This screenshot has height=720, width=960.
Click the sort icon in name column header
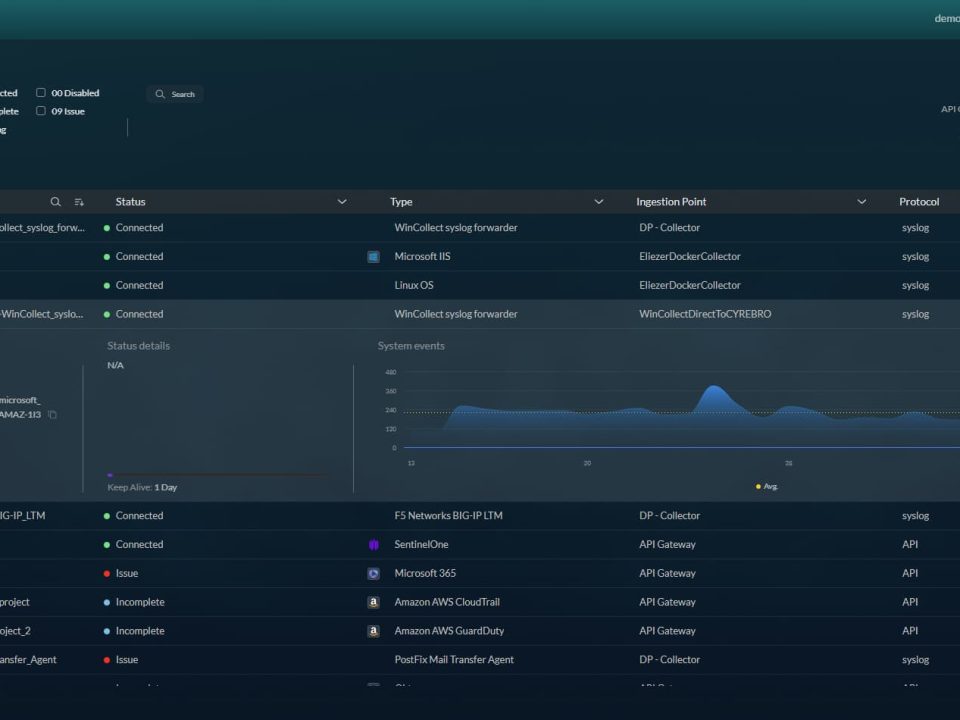point(79,202)
